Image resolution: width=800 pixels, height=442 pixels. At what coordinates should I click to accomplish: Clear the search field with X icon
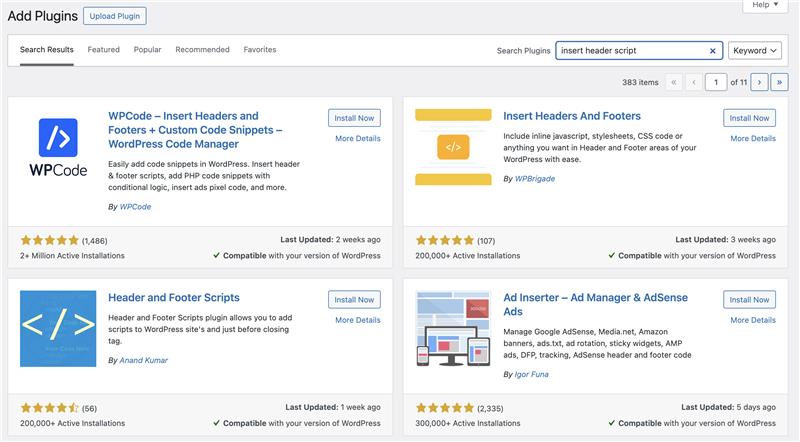click(x=713, y=51)
